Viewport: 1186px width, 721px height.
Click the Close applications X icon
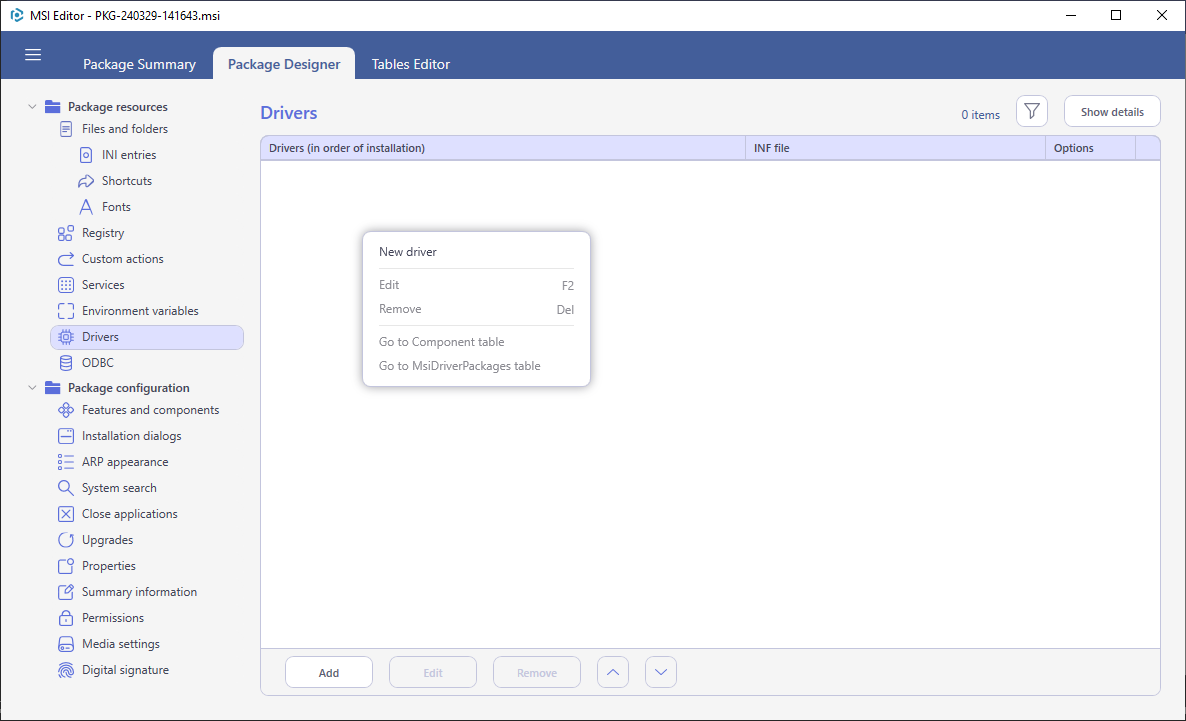click(66, 514)
